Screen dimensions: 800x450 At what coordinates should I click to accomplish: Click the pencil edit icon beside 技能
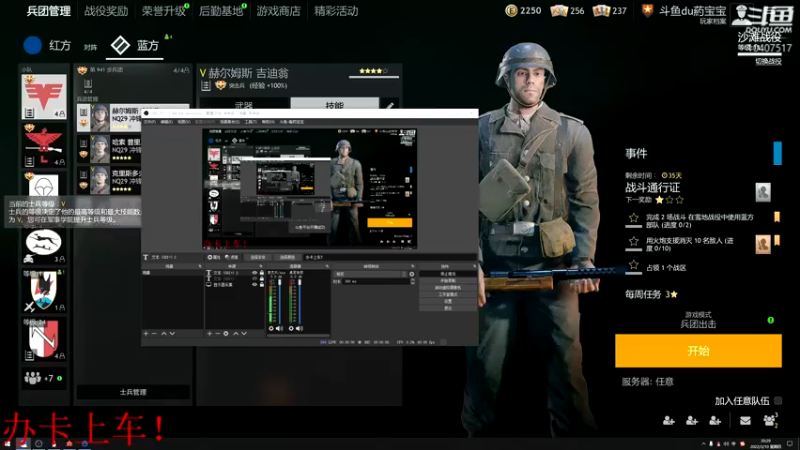click(389, 106)
